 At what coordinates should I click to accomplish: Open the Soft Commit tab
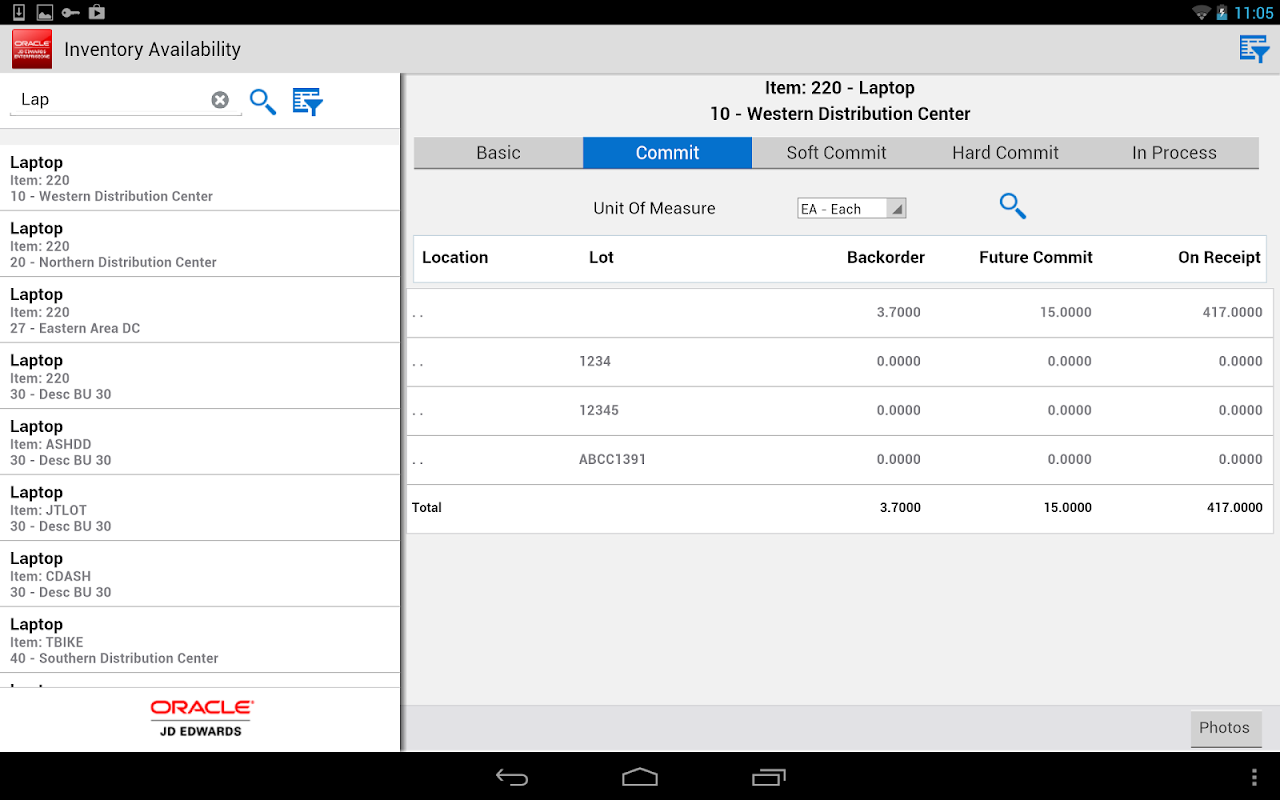(836, 153)
